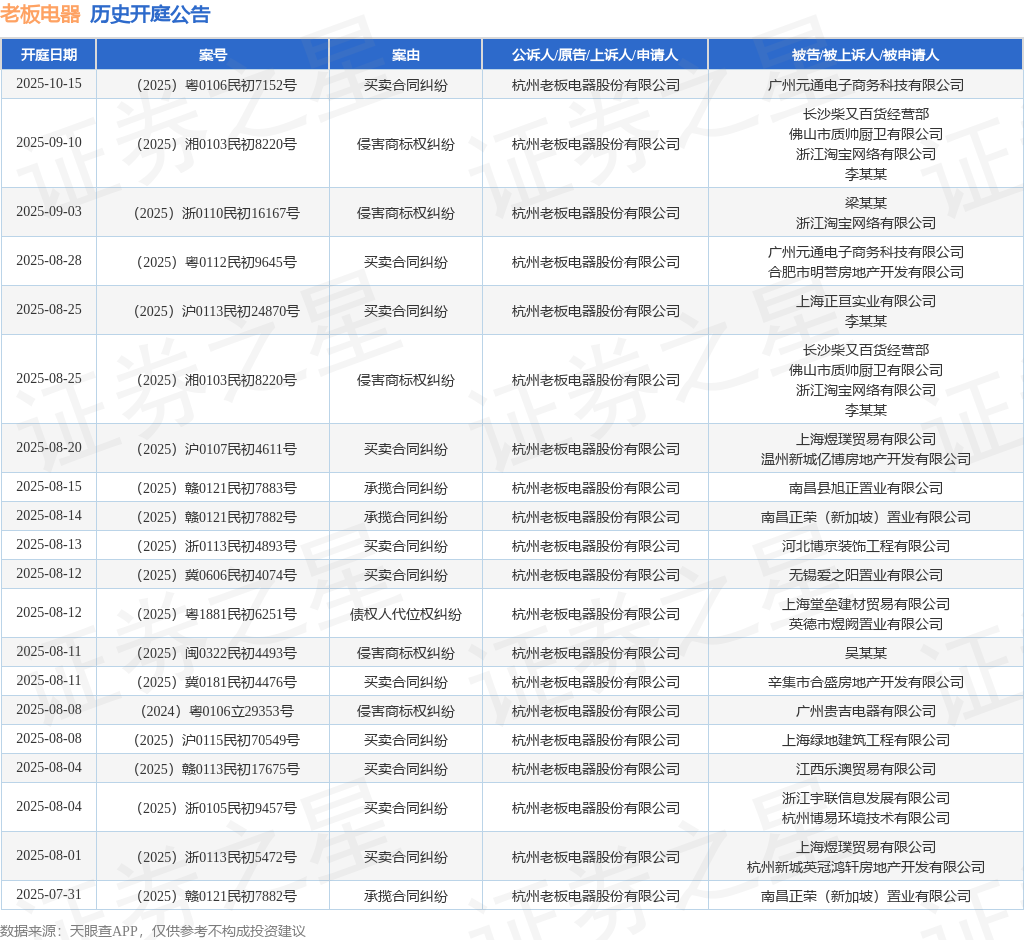Click case number 冀0181民初4476号
This screenshot has width=1024, height=940.
217,682
